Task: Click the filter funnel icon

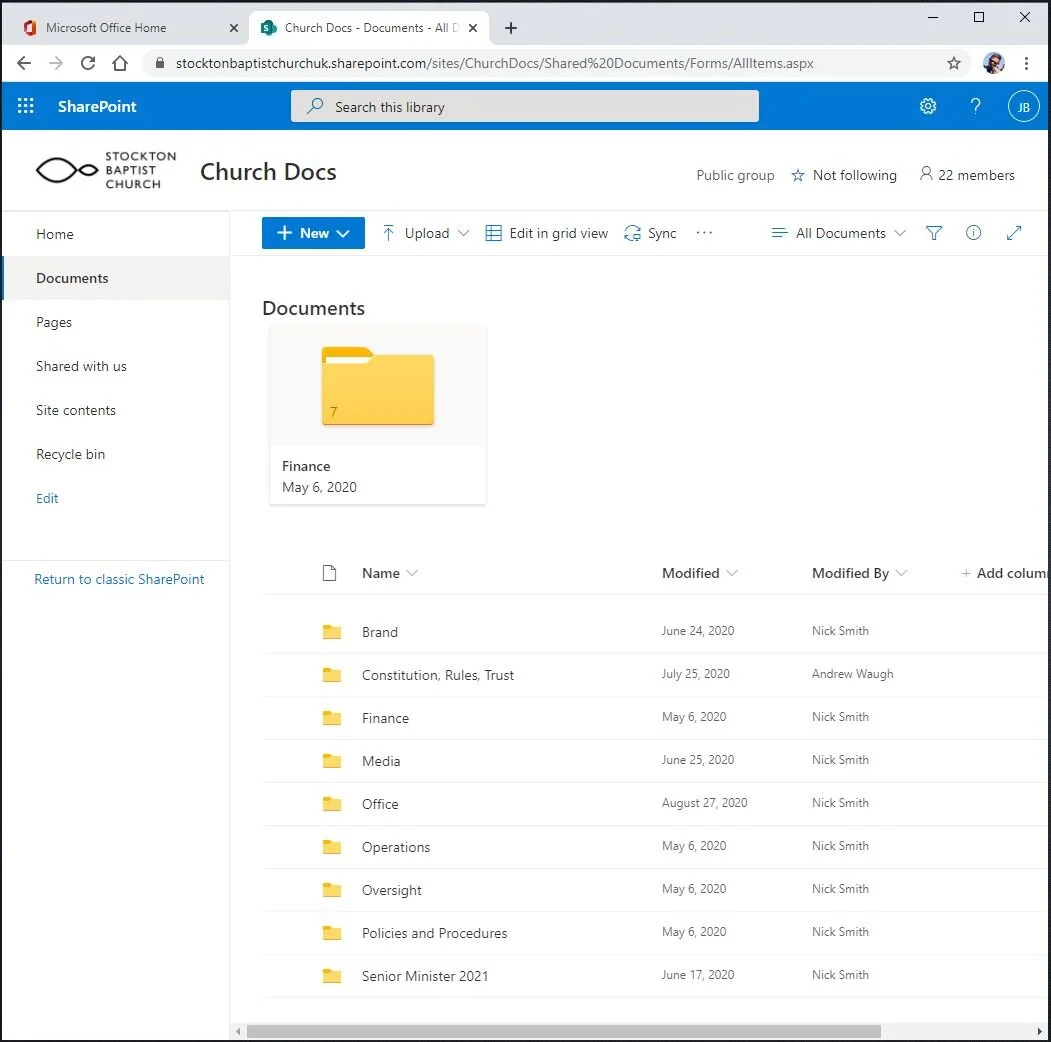Action: pos(933,233)
